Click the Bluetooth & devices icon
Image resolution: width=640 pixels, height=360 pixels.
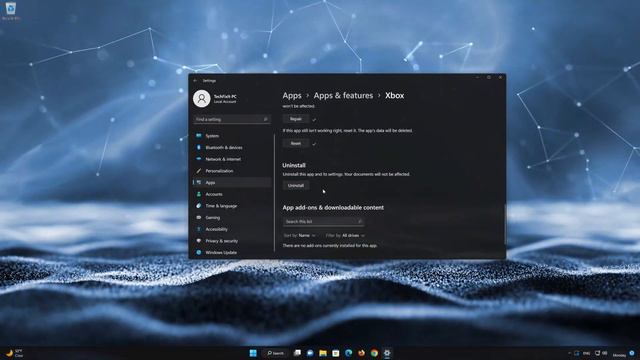click(x=199, y=147)
